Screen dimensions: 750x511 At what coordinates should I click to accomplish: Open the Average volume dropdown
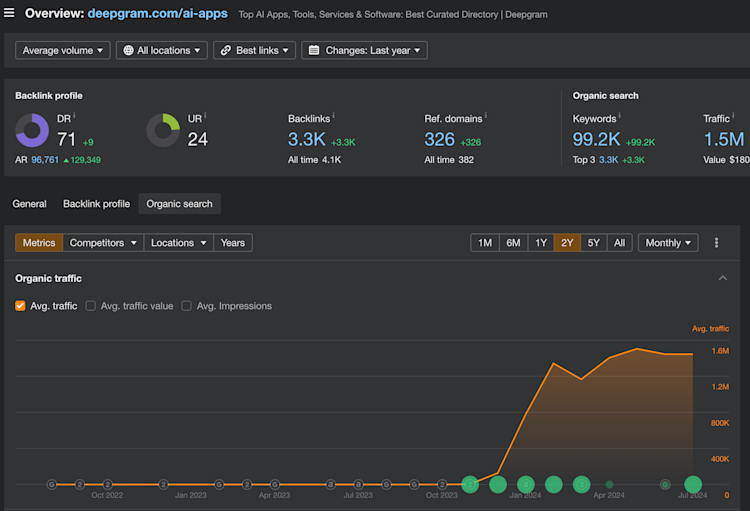63,50
